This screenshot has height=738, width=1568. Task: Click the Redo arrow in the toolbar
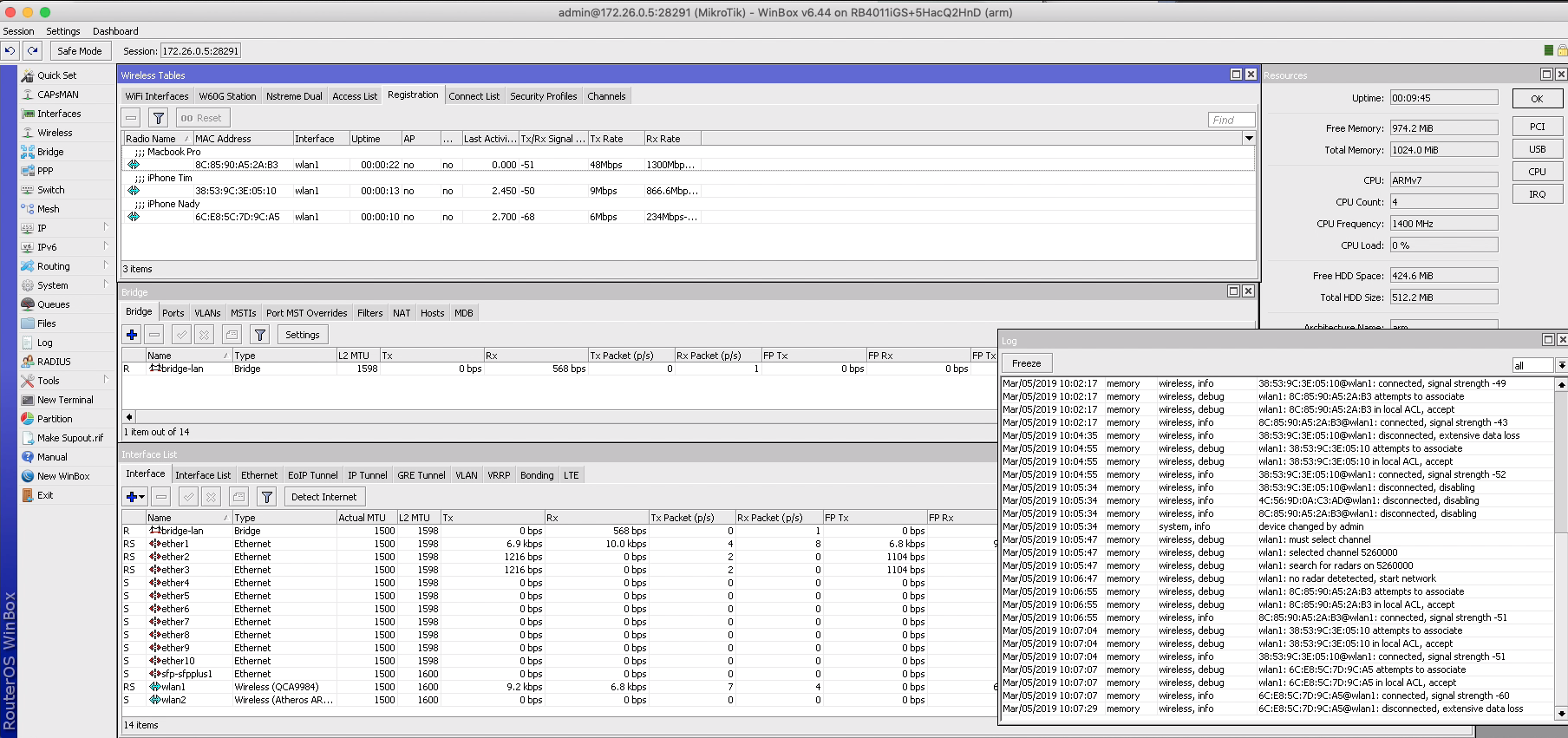tap(32, 51)
